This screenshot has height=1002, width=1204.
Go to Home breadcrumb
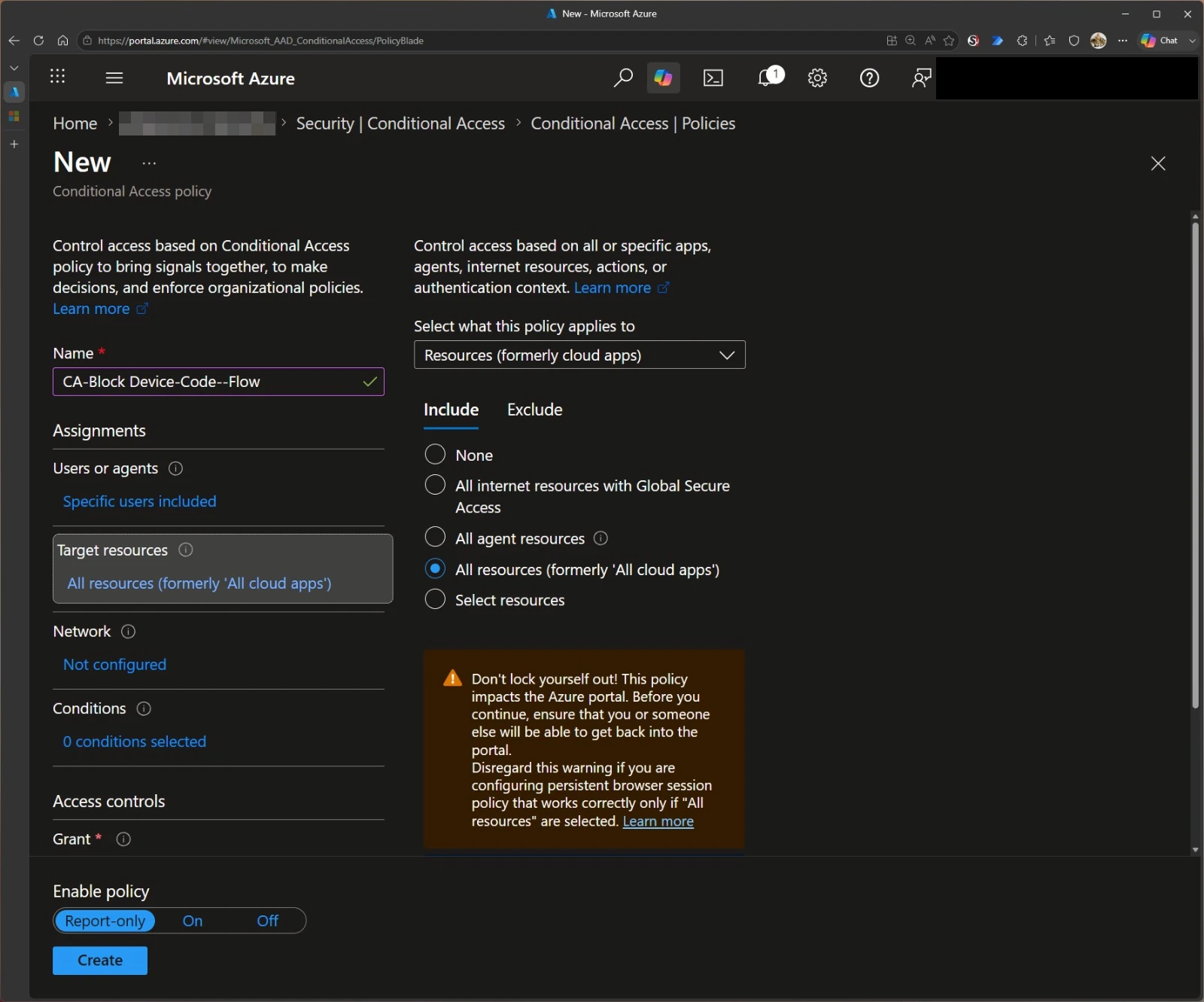coord(75,123)
